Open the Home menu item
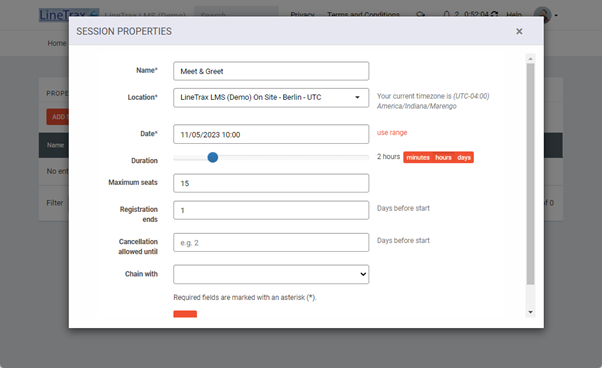602x368 pixels. (57, 43)
